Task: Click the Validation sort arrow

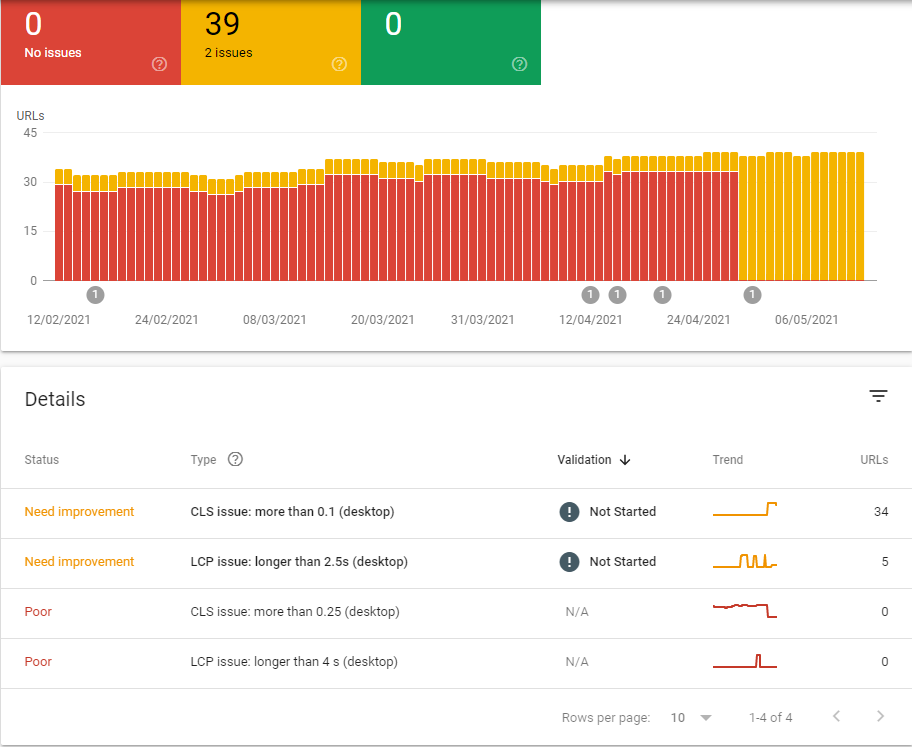Action: point(625,460)
